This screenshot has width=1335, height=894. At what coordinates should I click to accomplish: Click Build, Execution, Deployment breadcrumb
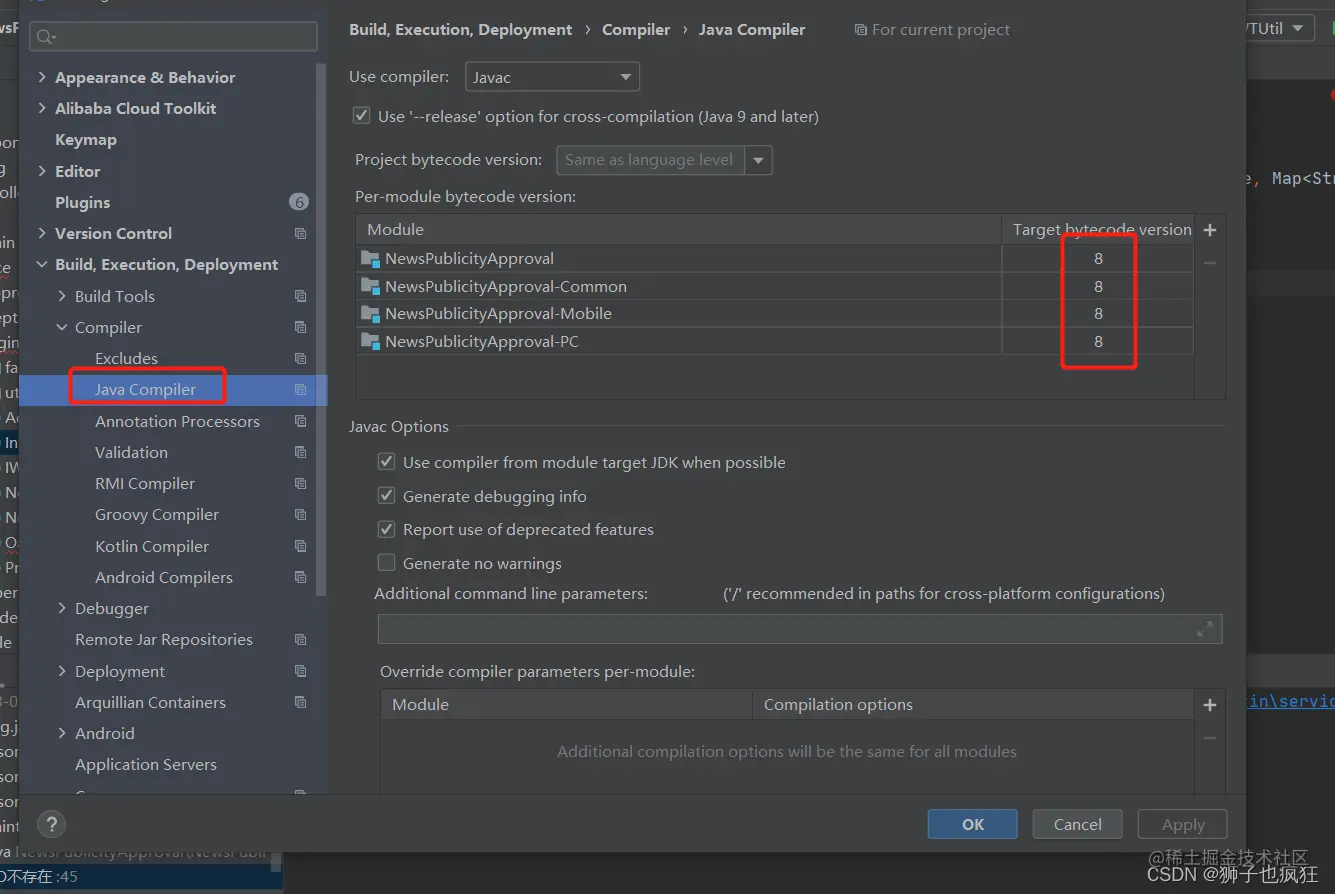[x=461, y=29]
